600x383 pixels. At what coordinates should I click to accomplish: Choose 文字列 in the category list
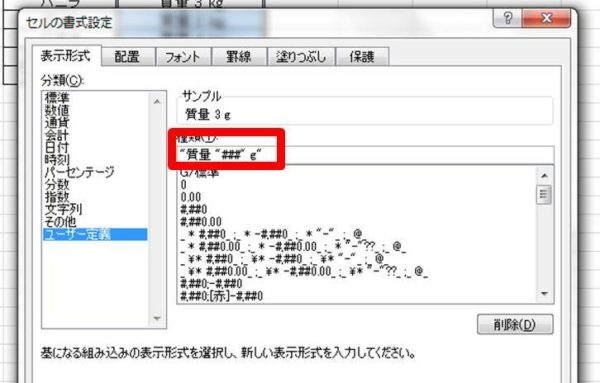64,209
